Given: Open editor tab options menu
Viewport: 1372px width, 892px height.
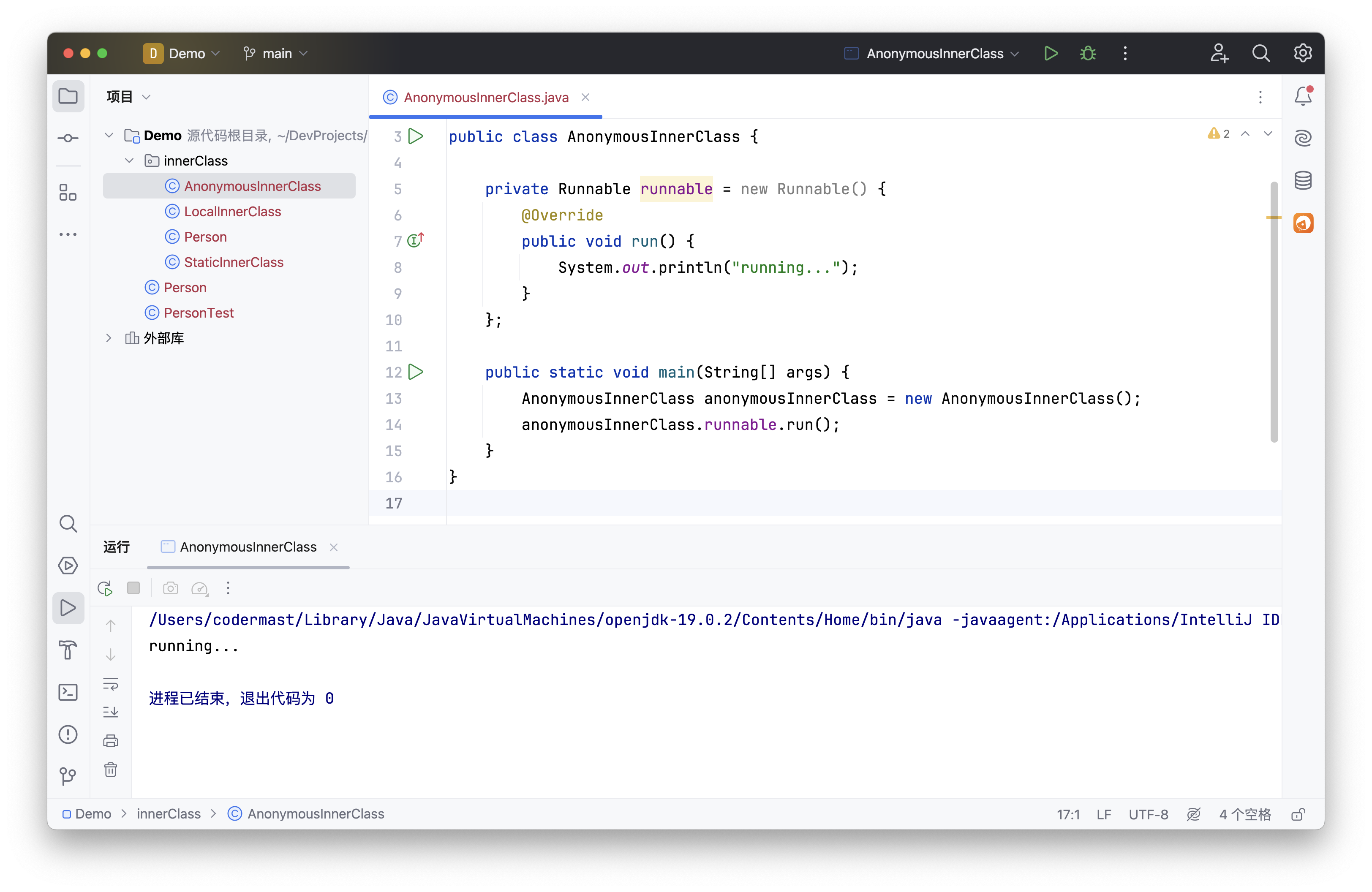Looking at the screenshot, I should click(x=1260, y=97).
